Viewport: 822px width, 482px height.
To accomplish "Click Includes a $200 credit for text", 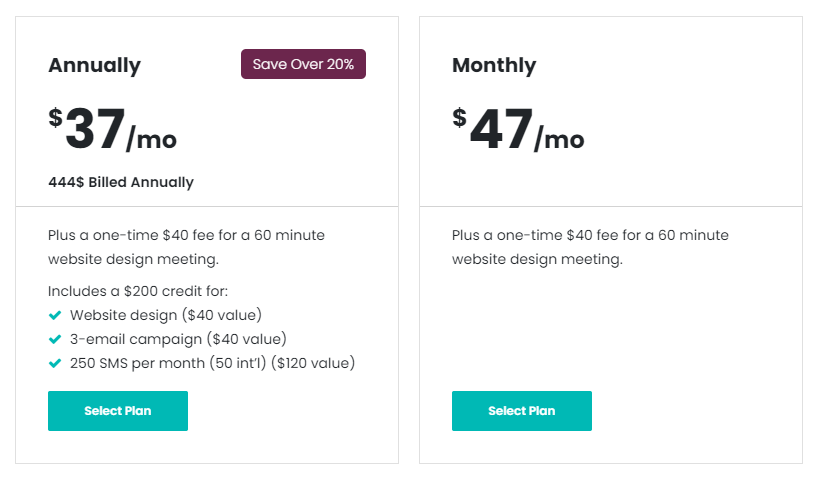I will pos(138,291).
